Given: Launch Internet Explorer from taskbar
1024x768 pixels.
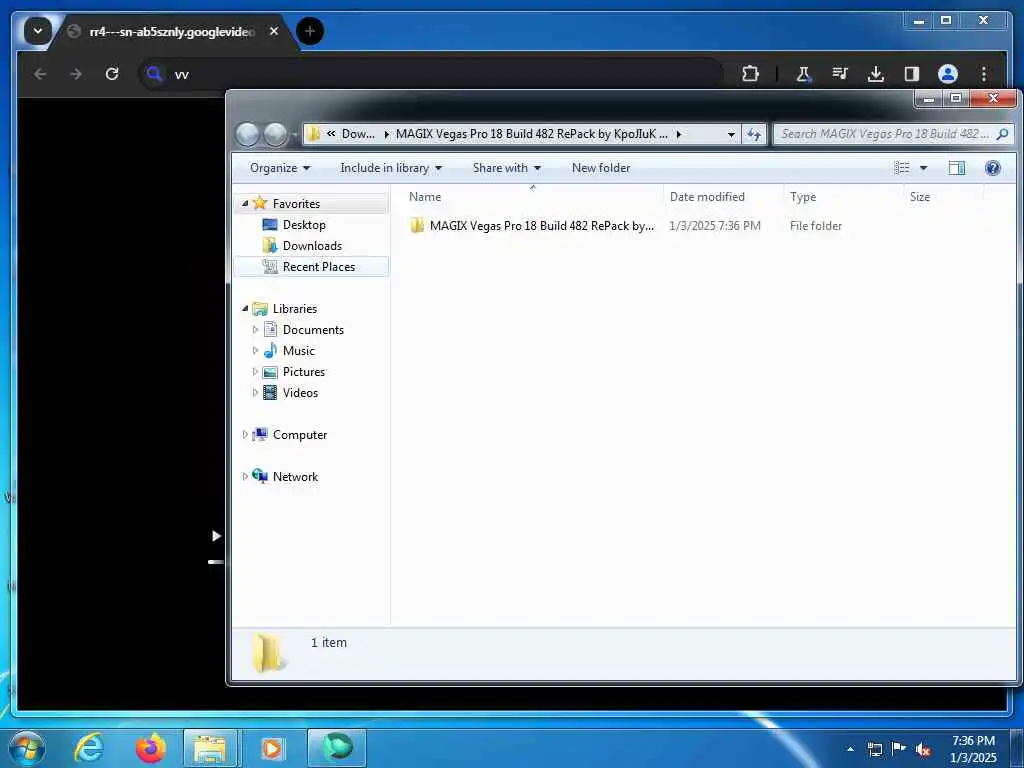Looking at the screenshot, I should click(89, 748).
